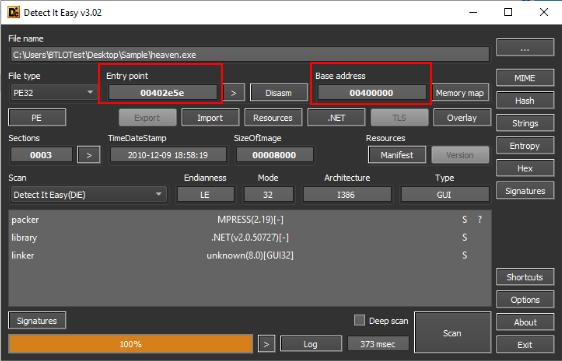Screen dimensions: 562x361
Task: Close the Detect It Easy window
Action: (544, 12)
